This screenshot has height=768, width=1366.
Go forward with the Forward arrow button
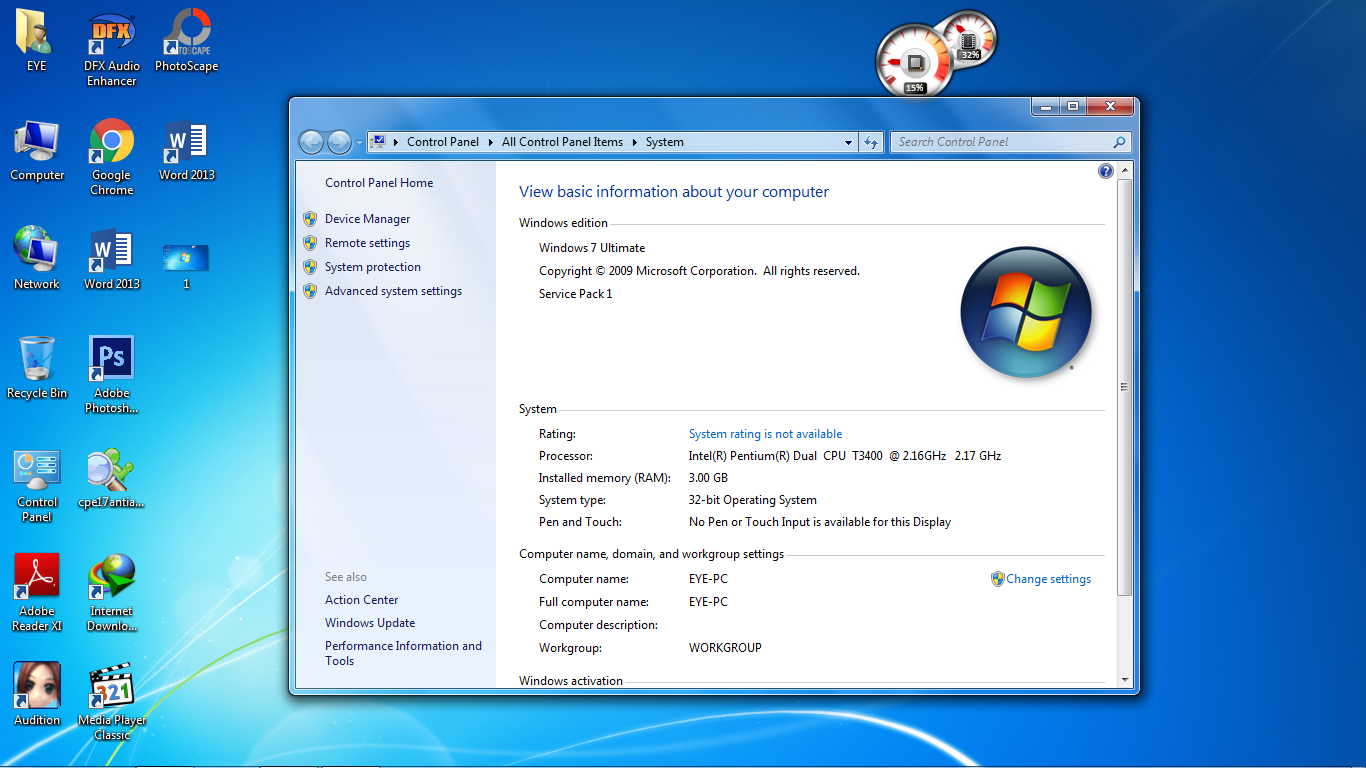(x=339, y=142)
